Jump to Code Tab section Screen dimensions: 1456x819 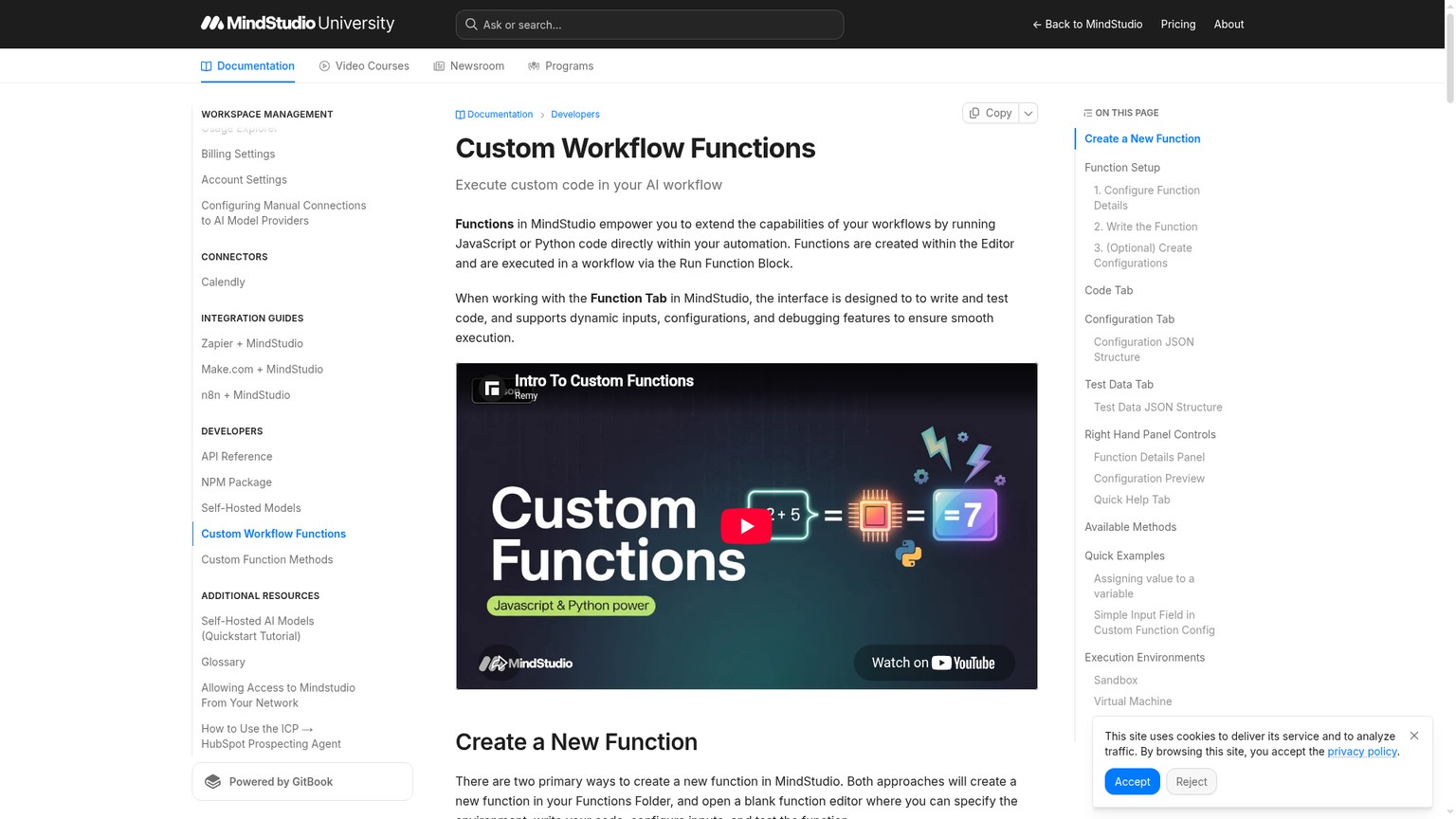tap(1108, 291)
